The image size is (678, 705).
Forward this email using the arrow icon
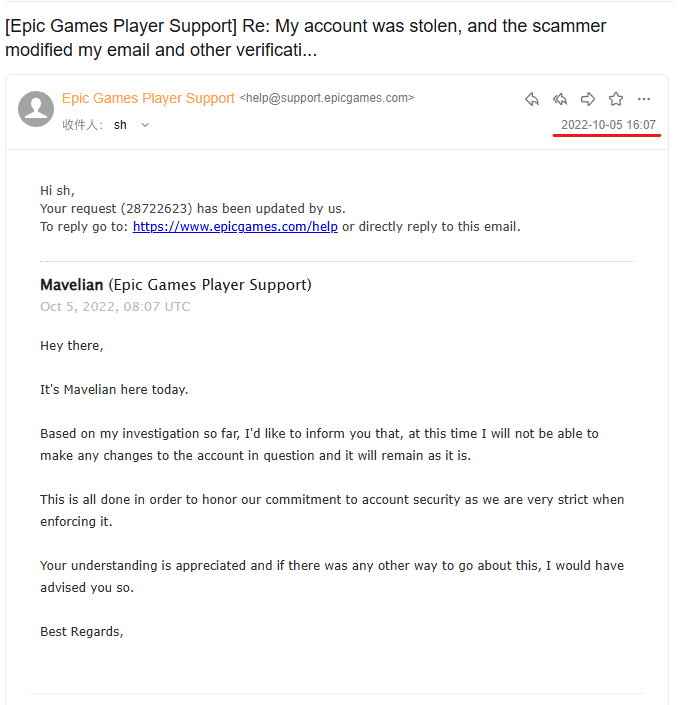588,99
